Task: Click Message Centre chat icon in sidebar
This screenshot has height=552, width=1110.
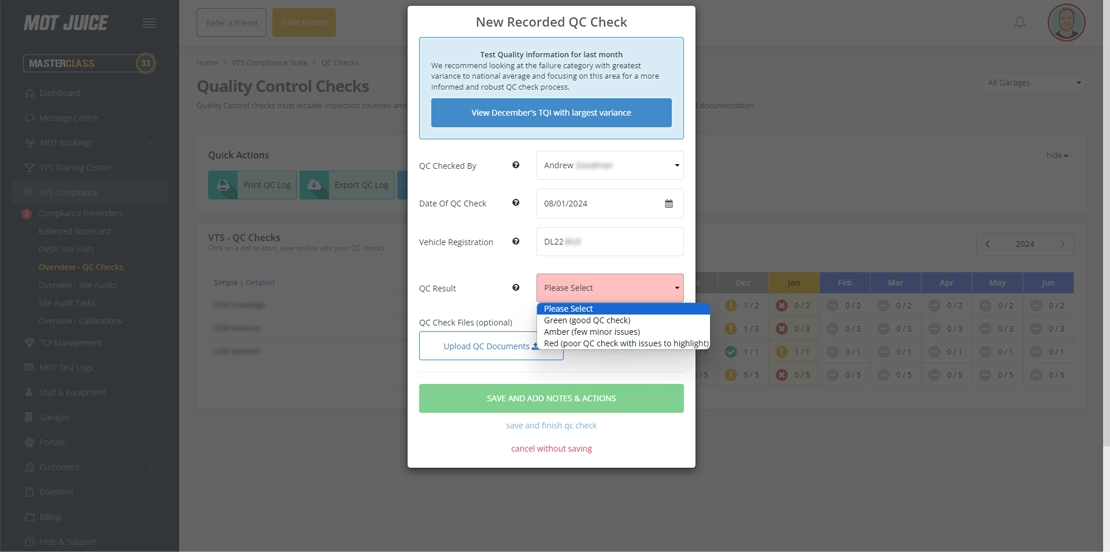Action: tap(29, 117)
